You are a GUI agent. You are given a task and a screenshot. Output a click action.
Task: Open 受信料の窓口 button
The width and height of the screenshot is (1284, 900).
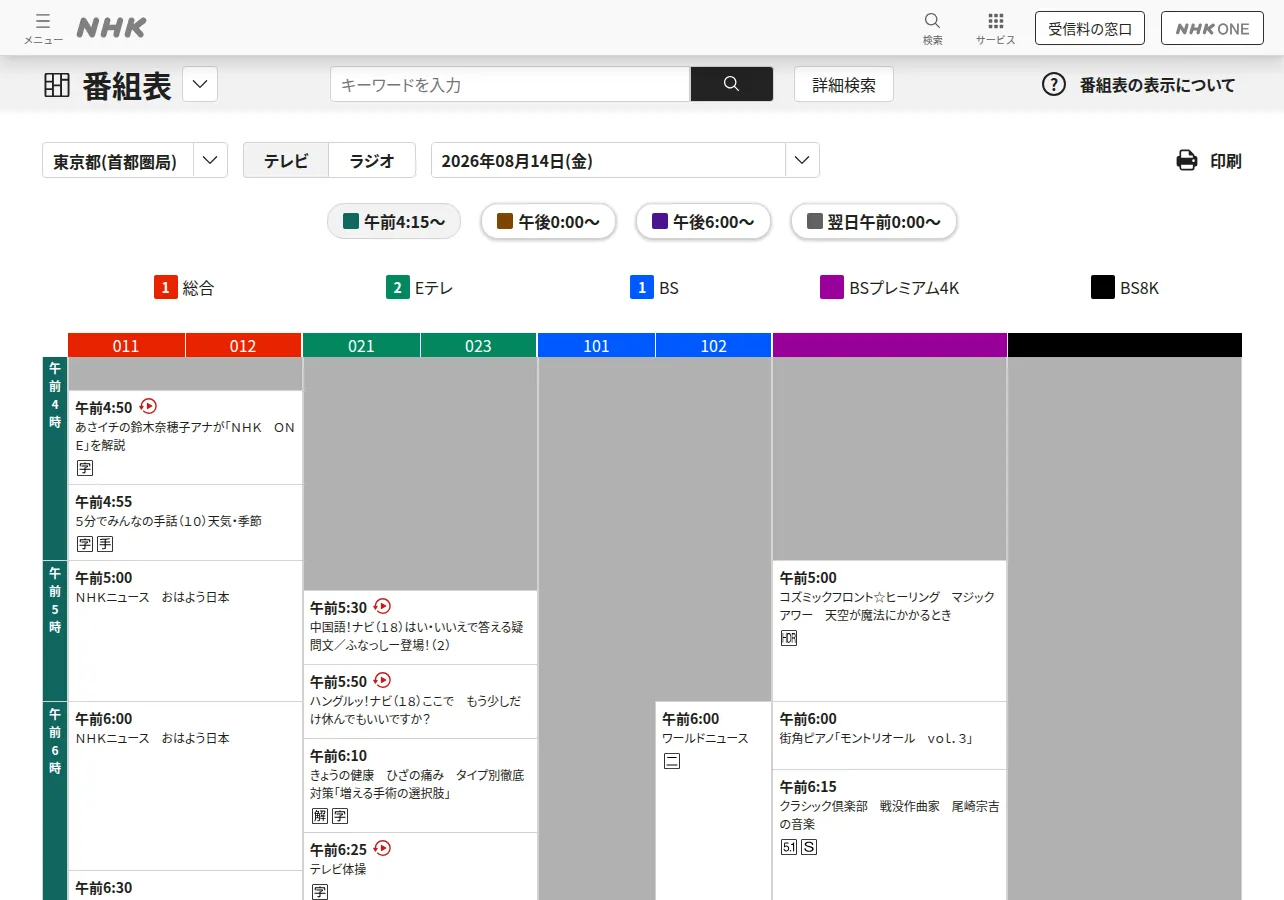[1090, 28]
